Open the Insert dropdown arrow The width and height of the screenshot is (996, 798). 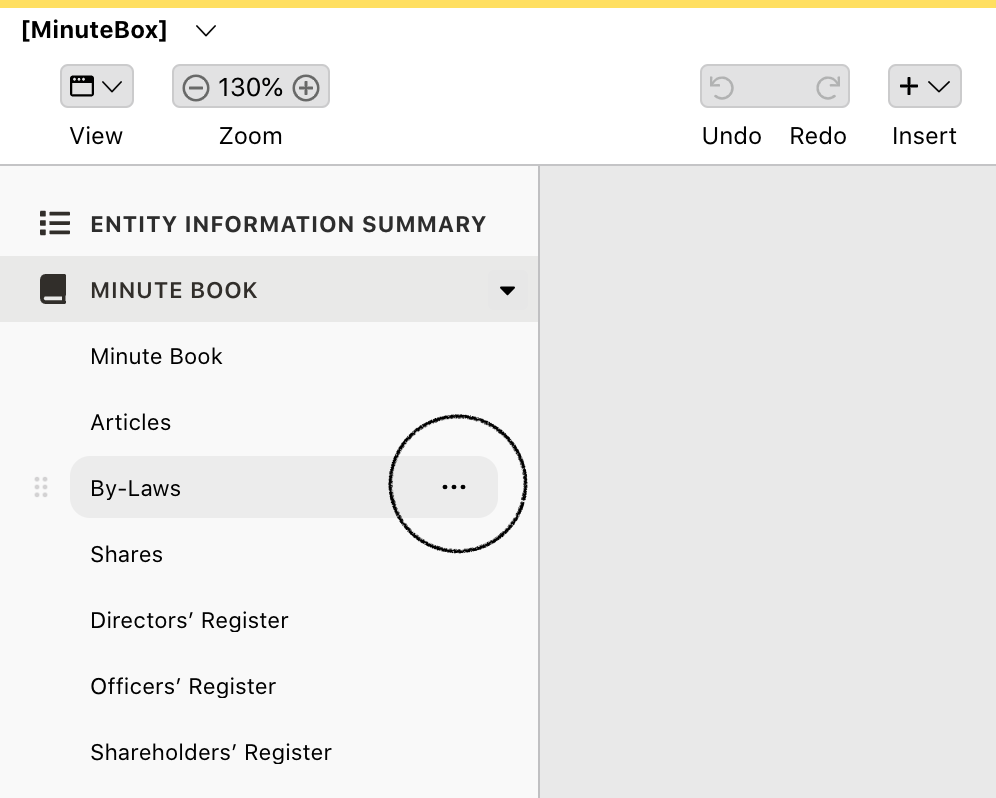pos(939,86)
